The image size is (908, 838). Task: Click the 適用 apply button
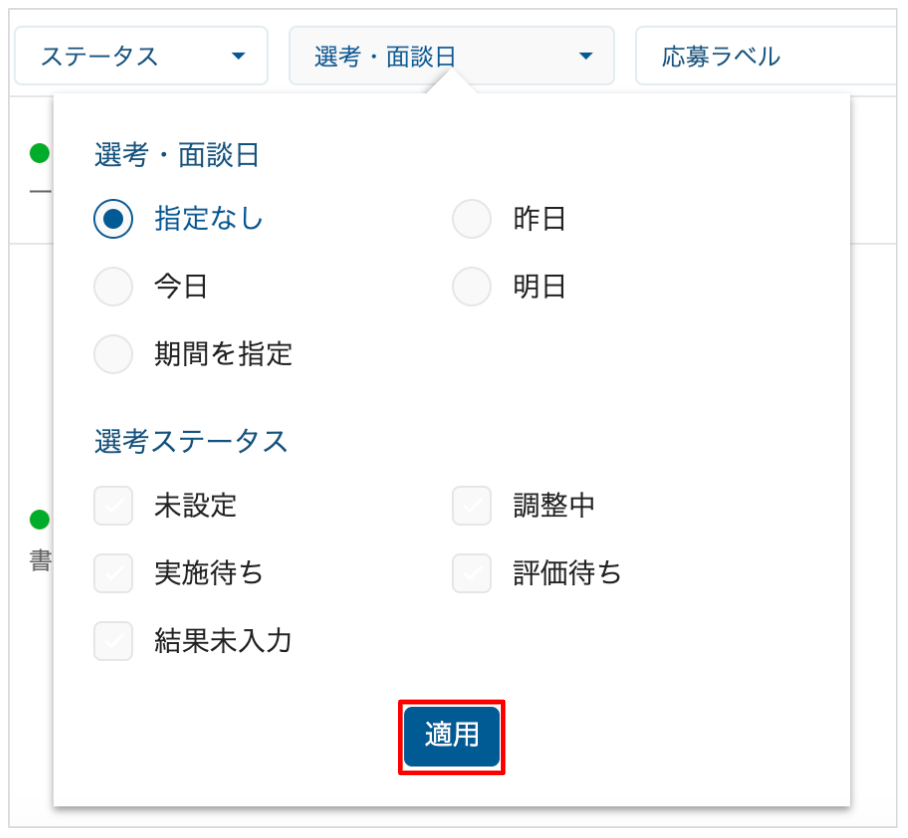pos(452,737)
